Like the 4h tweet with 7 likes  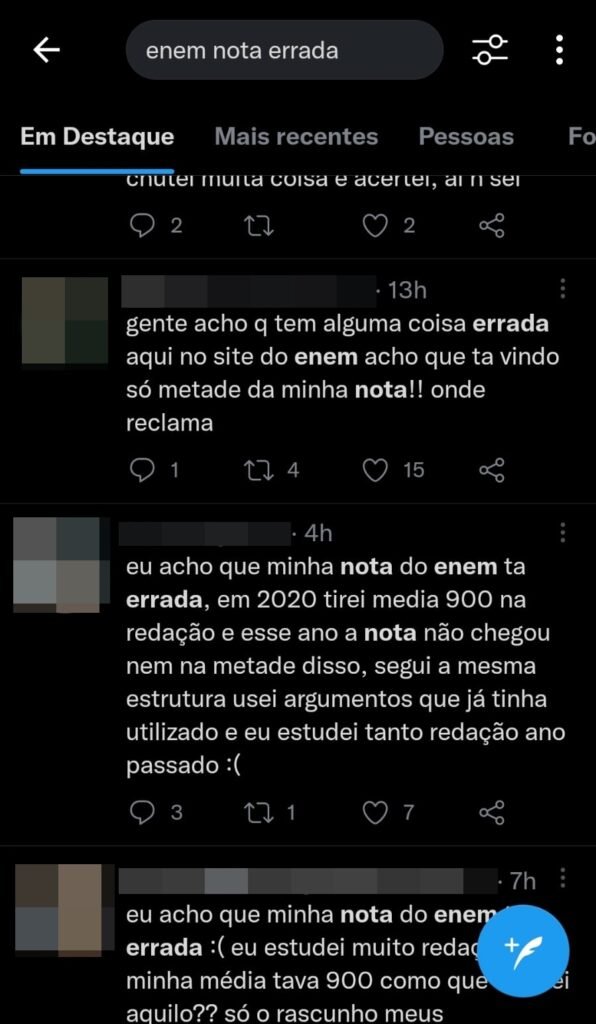coord(375,812)
